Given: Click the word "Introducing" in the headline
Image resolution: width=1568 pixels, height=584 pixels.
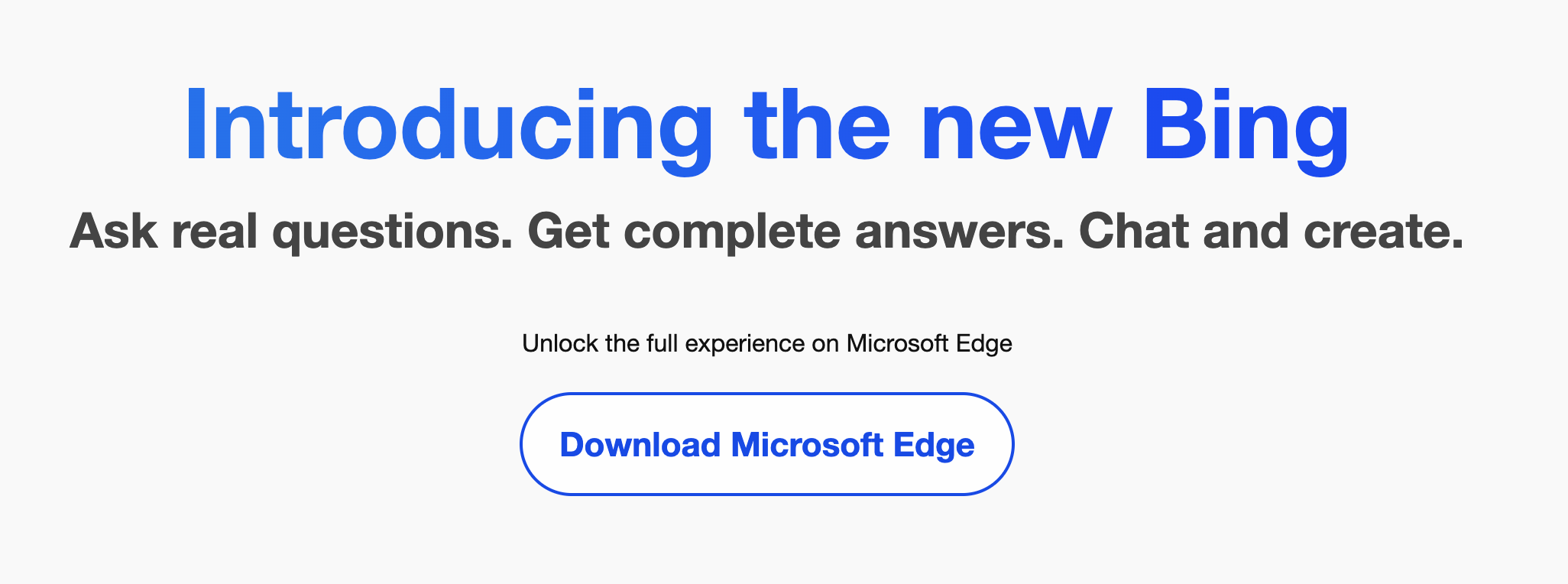Looking at the screenshot, I should 449,126.
